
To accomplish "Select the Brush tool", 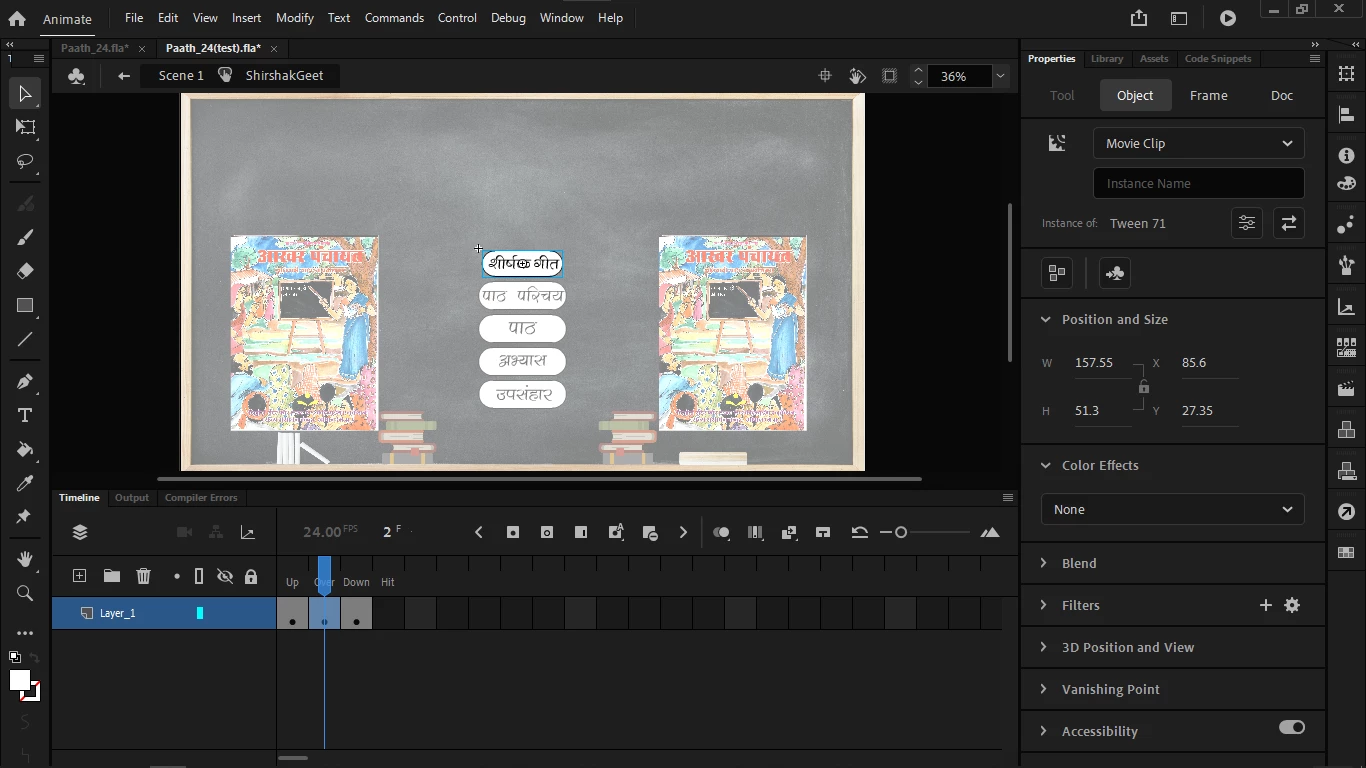I will tap(25, 237).
